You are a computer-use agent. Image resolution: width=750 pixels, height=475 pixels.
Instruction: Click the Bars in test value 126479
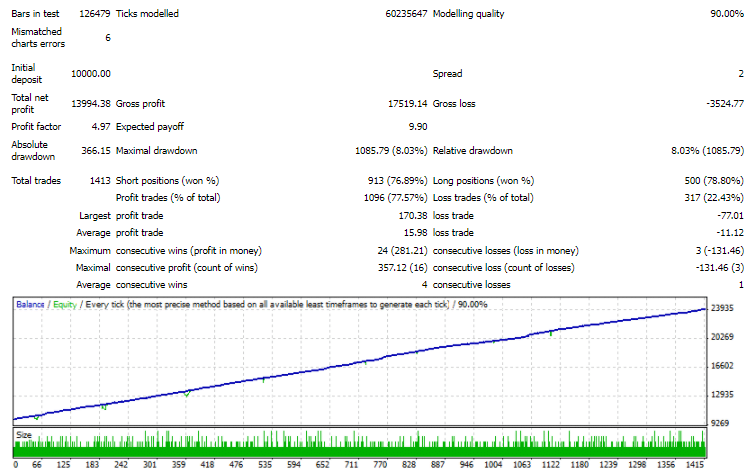pos(92,15)
